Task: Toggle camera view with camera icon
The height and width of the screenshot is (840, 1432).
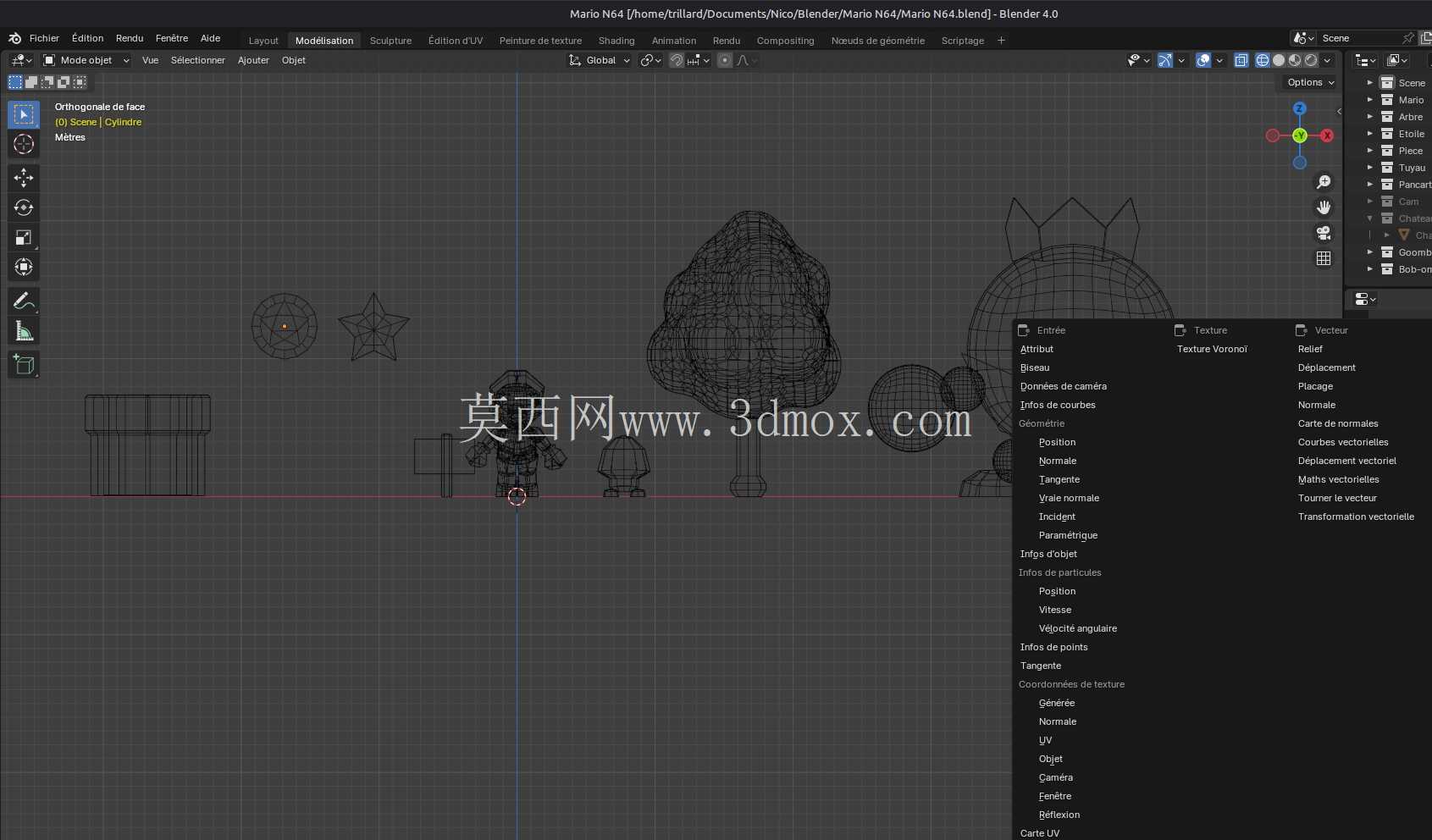Action: [1324, 233]
